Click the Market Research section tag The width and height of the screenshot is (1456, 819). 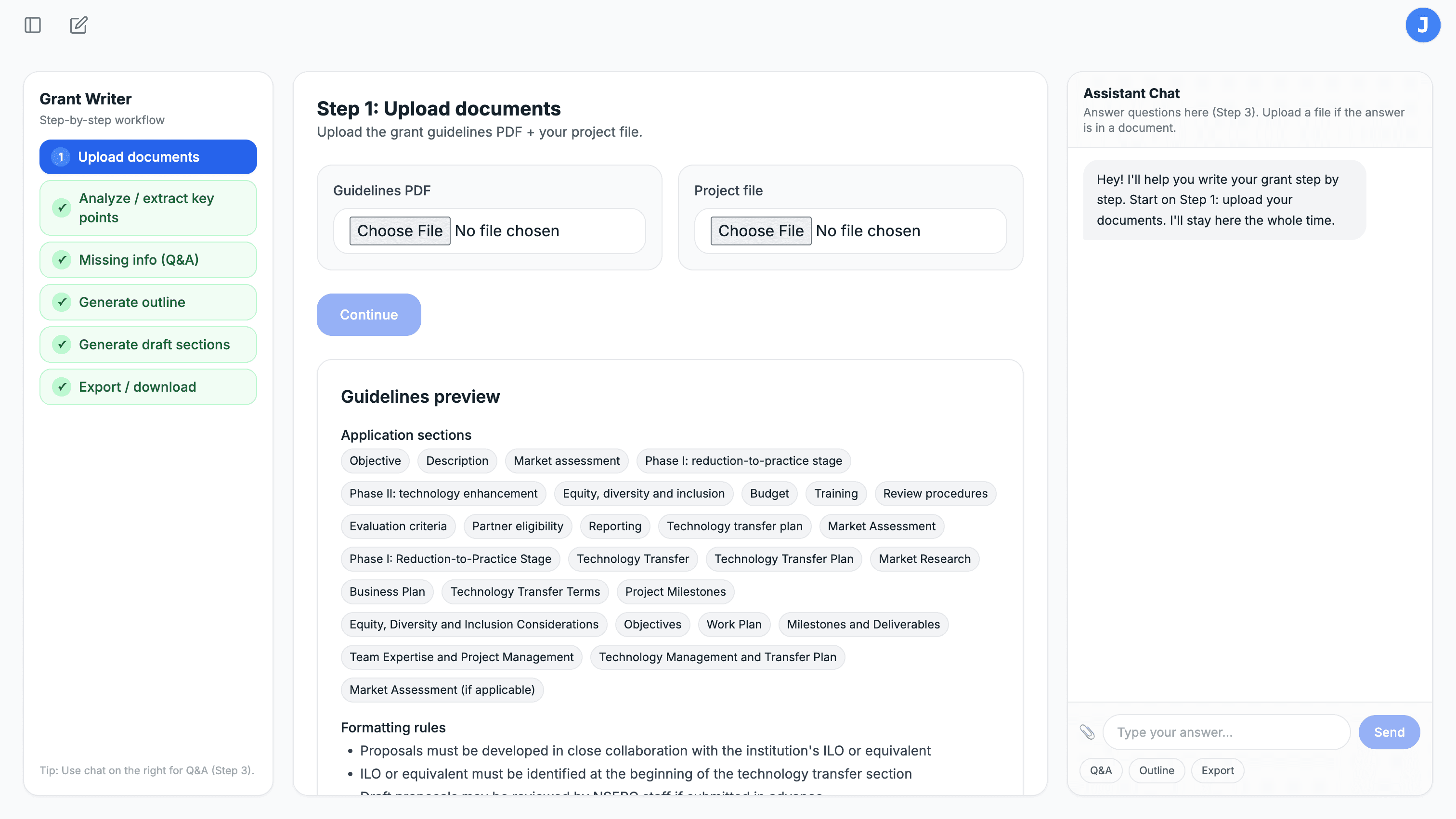(x=925, y=559)
